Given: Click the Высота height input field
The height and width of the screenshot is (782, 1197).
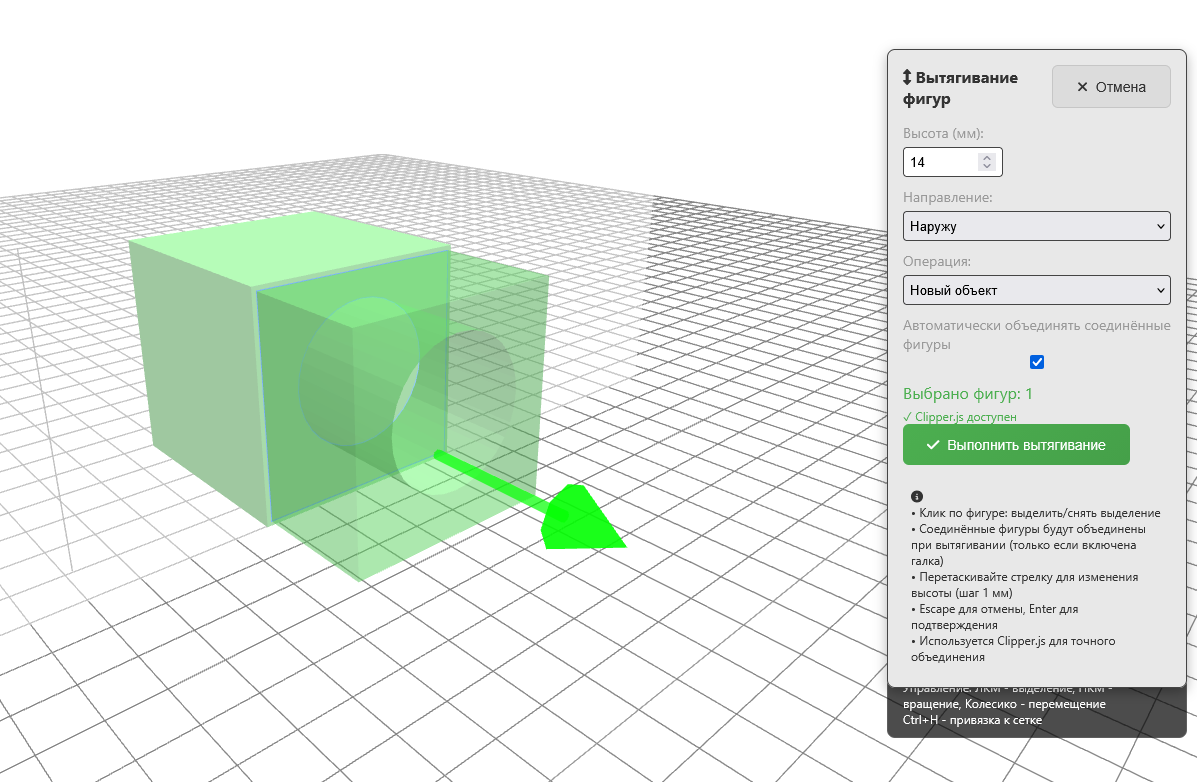Looking at the screenshot, I should [952, 162].
